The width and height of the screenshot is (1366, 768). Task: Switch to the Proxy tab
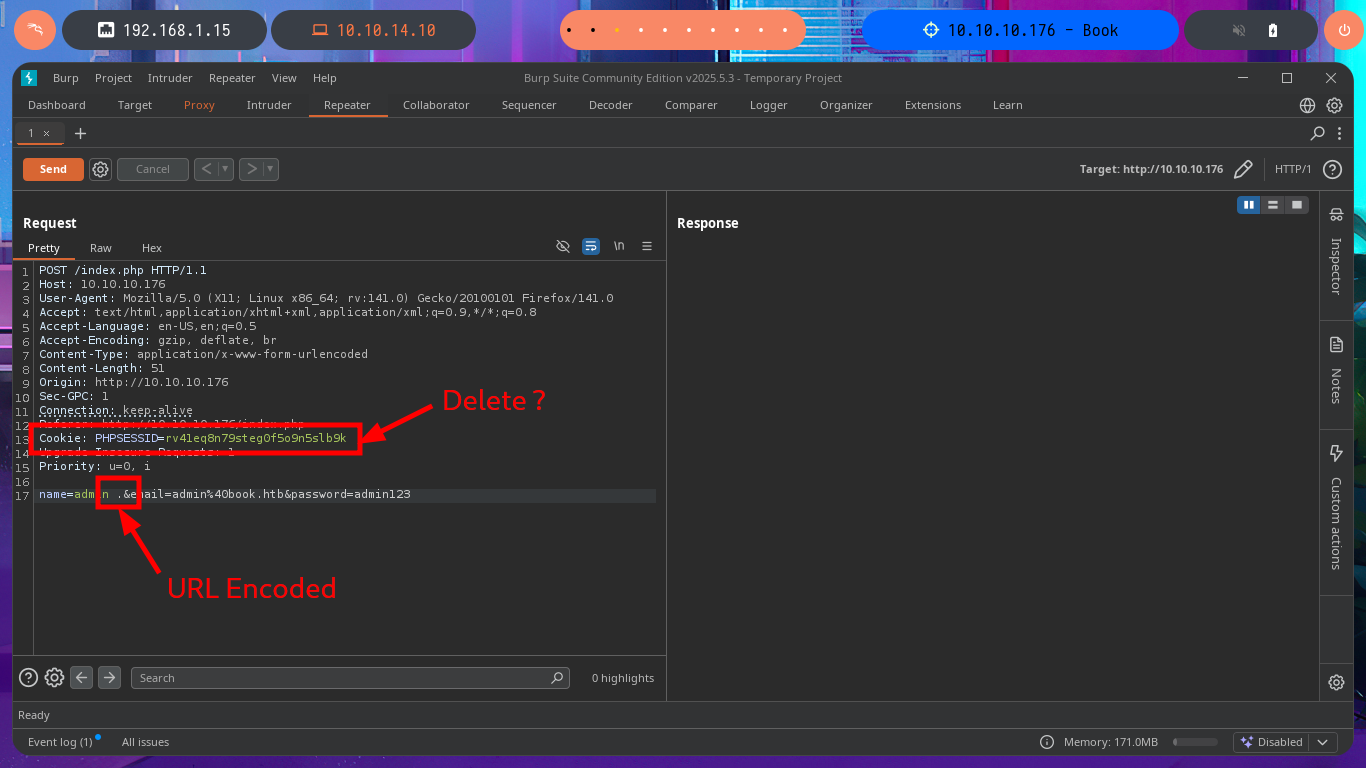[x=199, y=105]
